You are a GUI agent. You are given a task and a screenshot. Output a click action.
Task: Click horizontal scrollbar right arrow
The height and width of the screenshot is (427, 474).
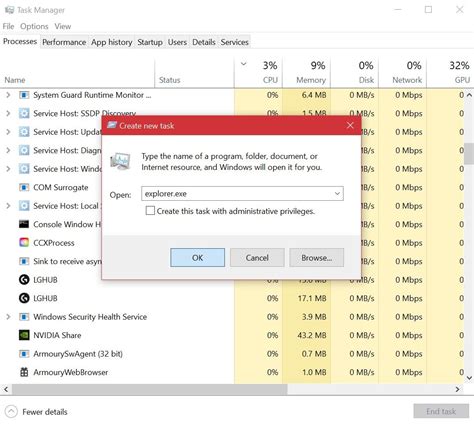[x=457, y=389]
